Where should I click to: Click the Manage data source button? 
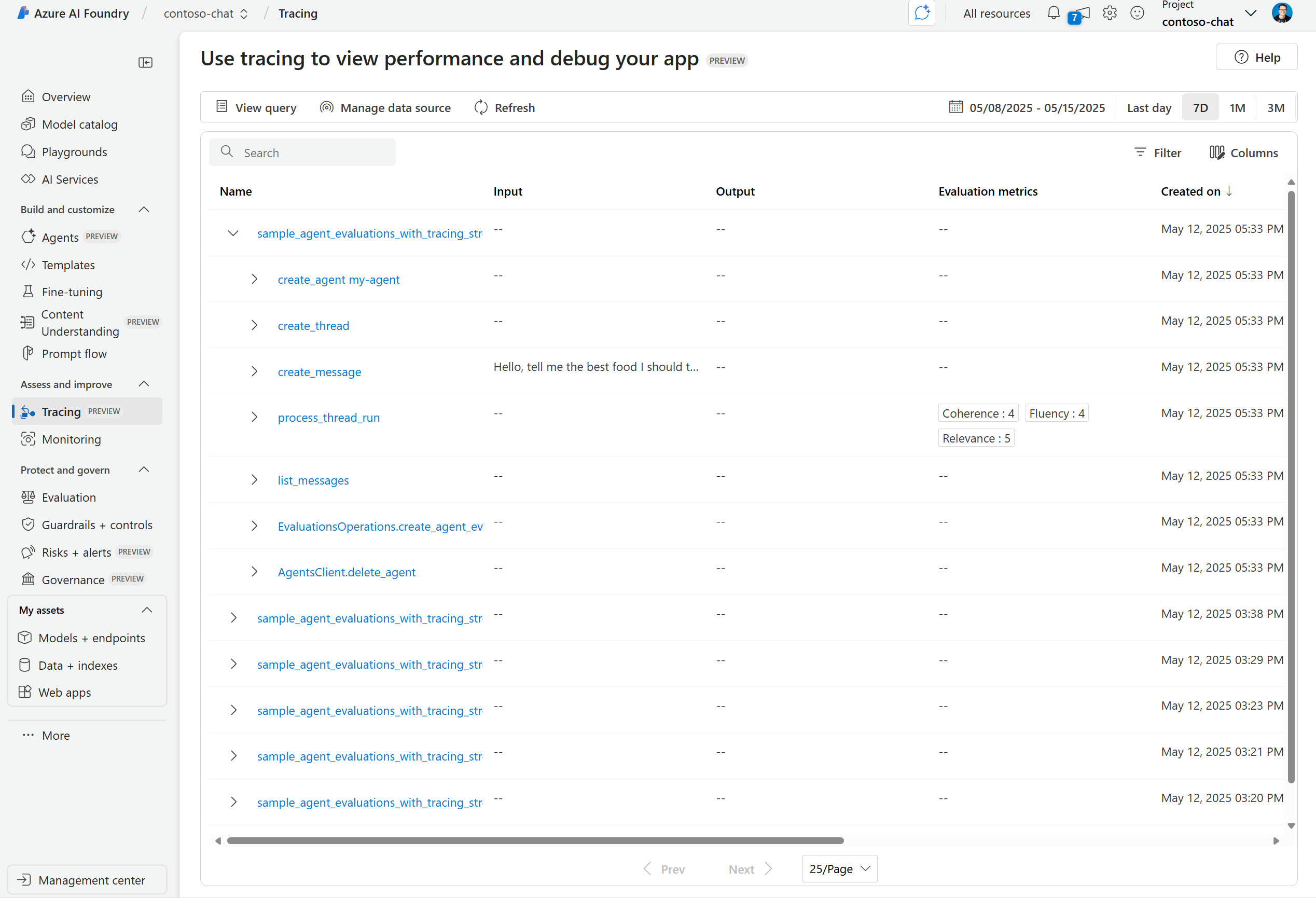pyautogui.click(x=385, y=107)
